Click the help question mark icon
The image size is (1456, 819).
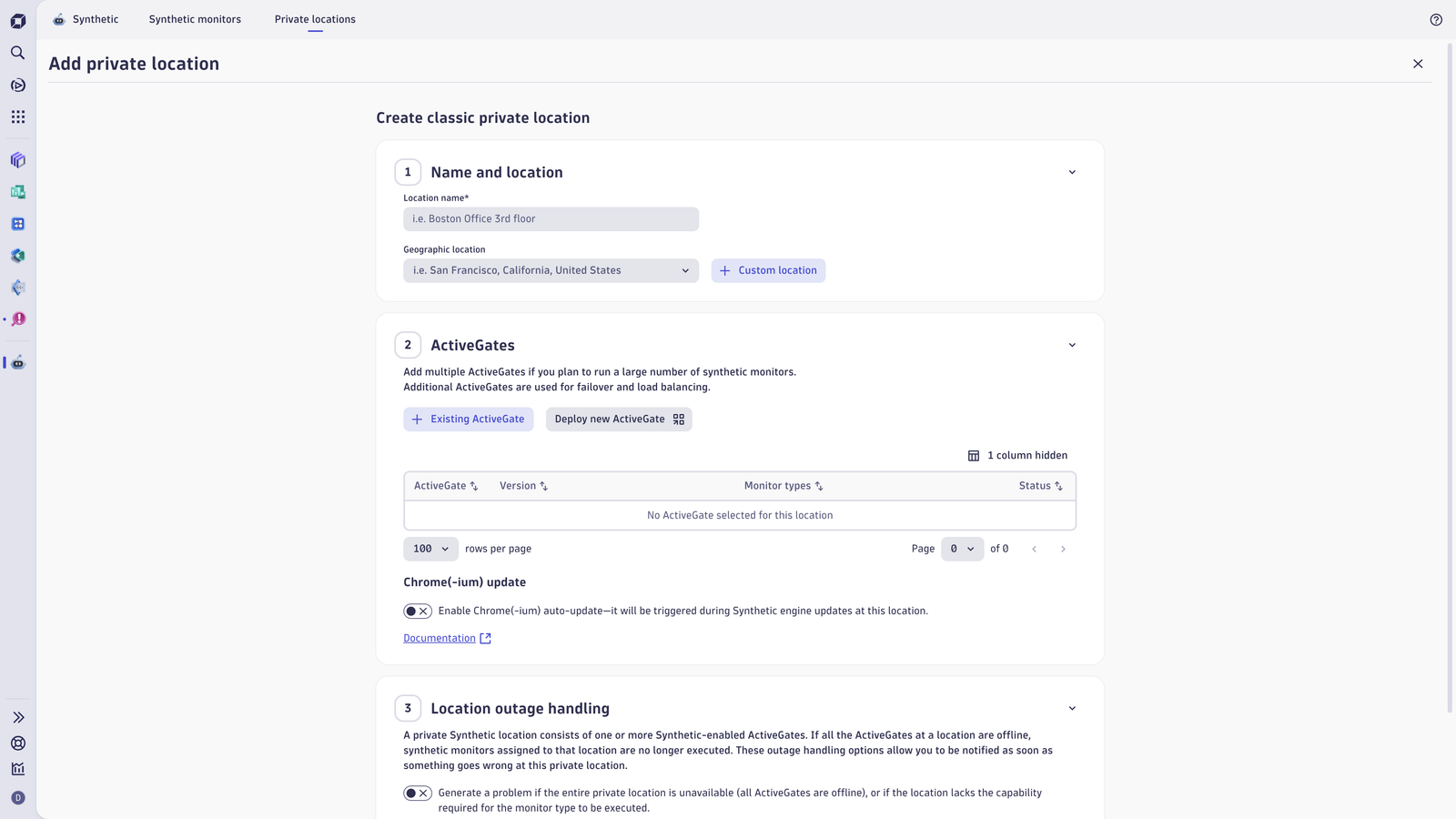tap(1436, 20)
